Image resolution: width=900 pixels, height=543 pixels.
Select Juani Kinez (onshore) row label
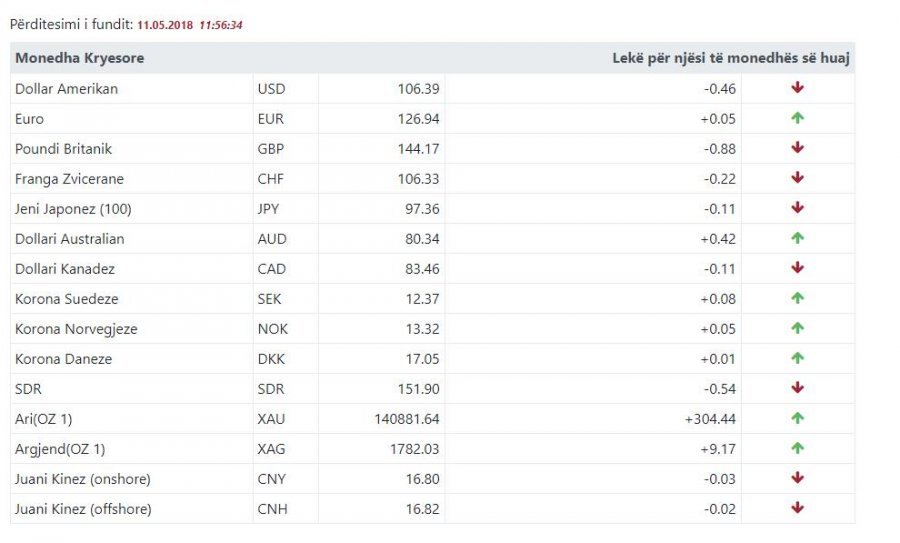click(83, 479)
